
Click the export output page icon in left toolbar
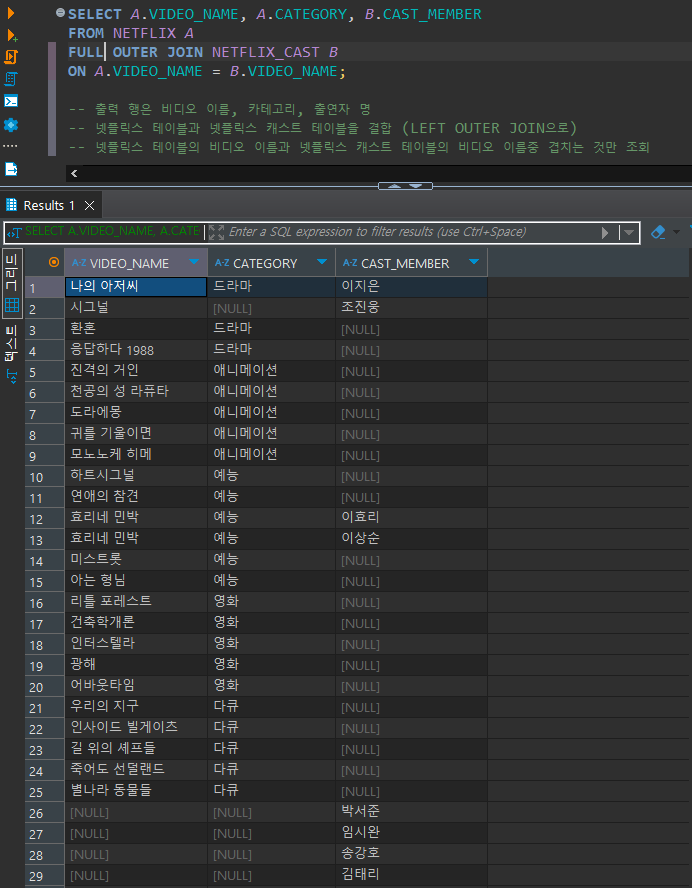point(11,169)
